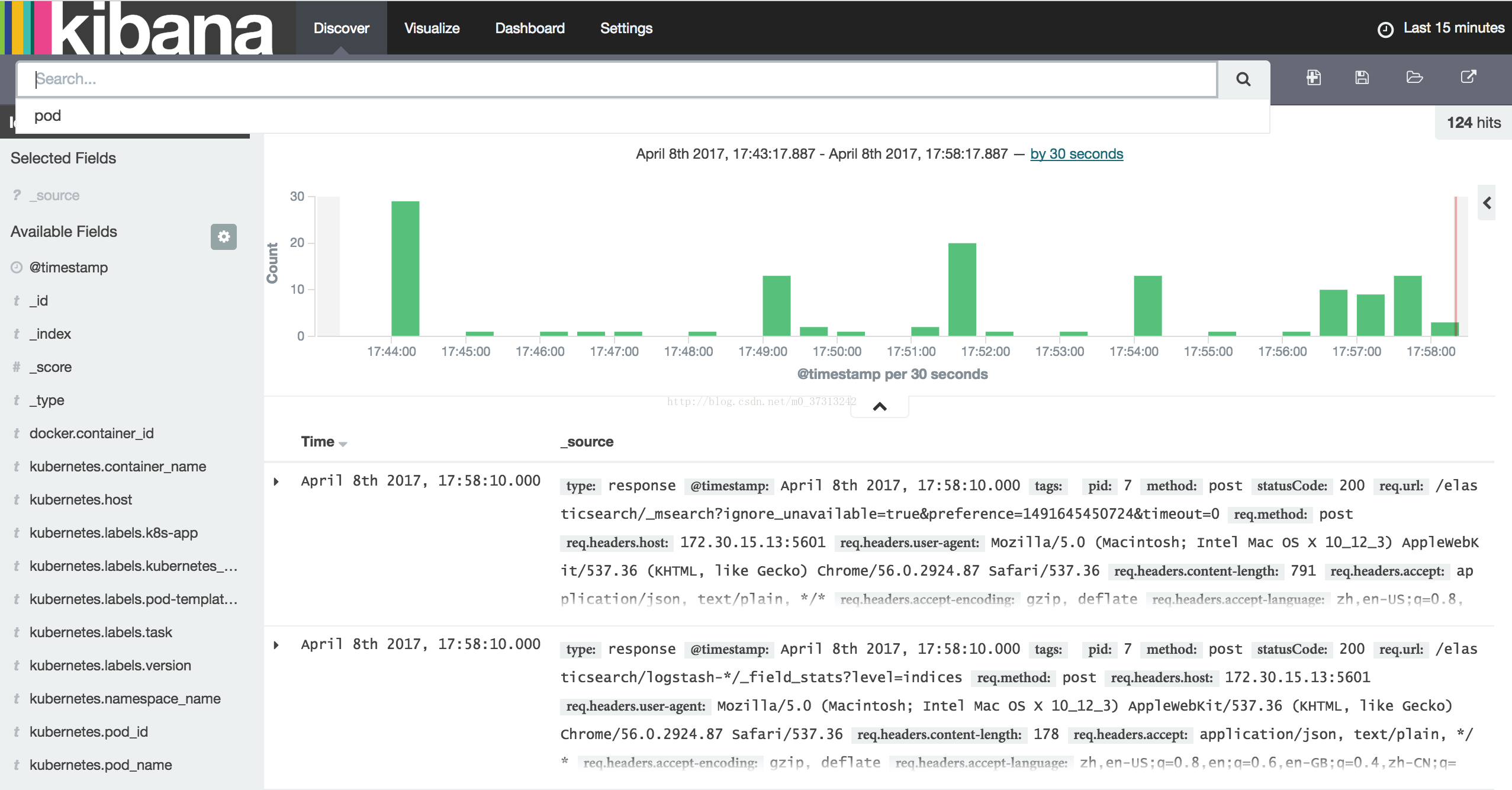Click the Save Search disk icon

tap(1362, 78)
